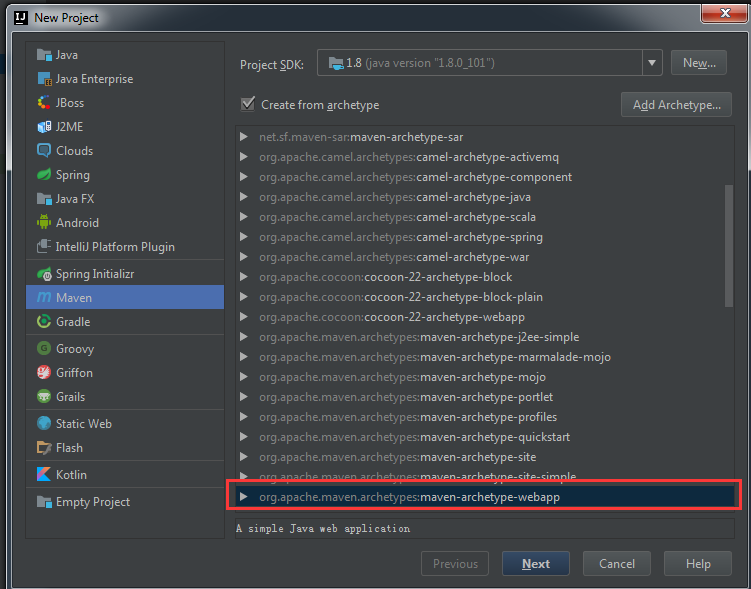
Task: Click the Griffon icon
Action: pos(44,373)
